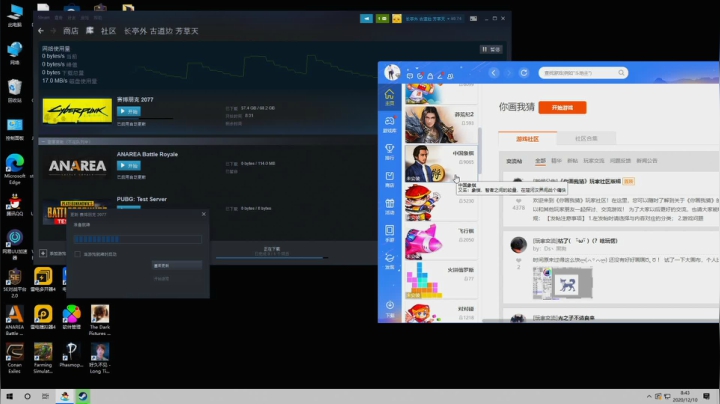Open 手游 mobile games sidebar icon
The image size is (720, 404).
tap(389, 233)
